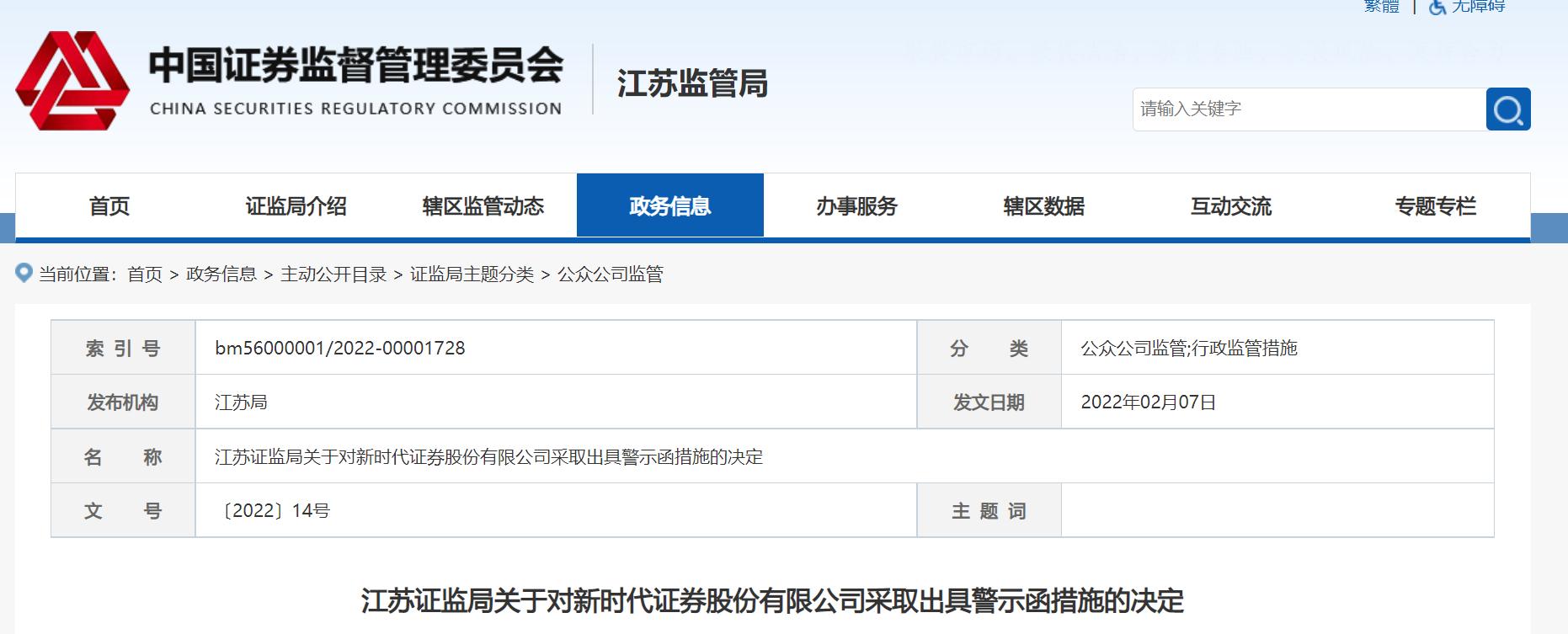Open the 辖区数据 navigation tab
Screen dimensions: 1568x634
[x=1043, y=206]
